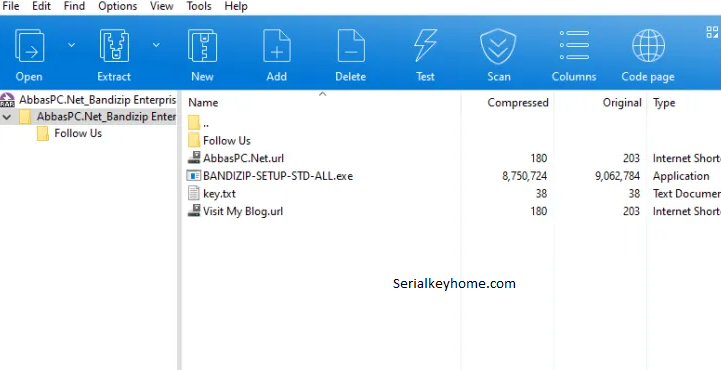The width and height of the screenshot is (721, 370).
Task: Click the grid view icon at toolbar edge
Action: pos(712,32)
